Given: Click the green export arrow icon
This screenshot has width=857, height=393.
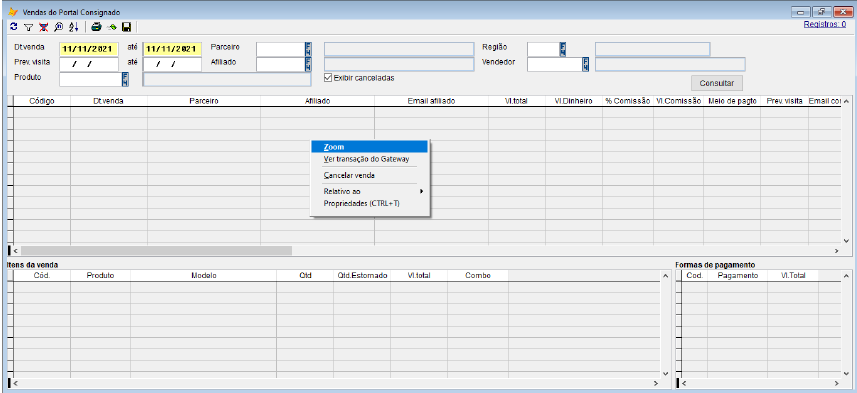Looking at the screenshot, I should [x=112, y=26].
